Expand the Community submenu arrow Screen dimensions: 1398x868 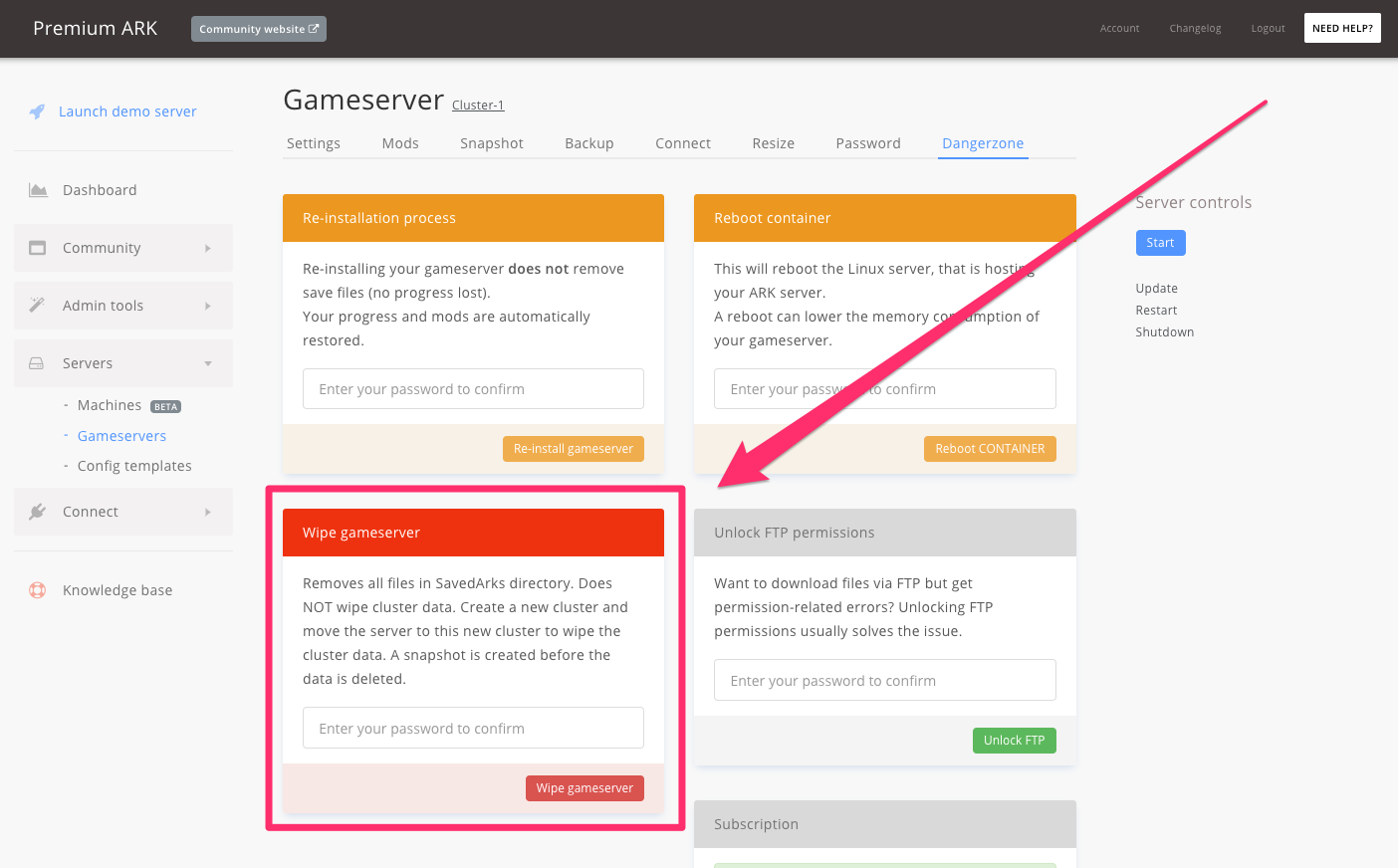tap(208, 248)
